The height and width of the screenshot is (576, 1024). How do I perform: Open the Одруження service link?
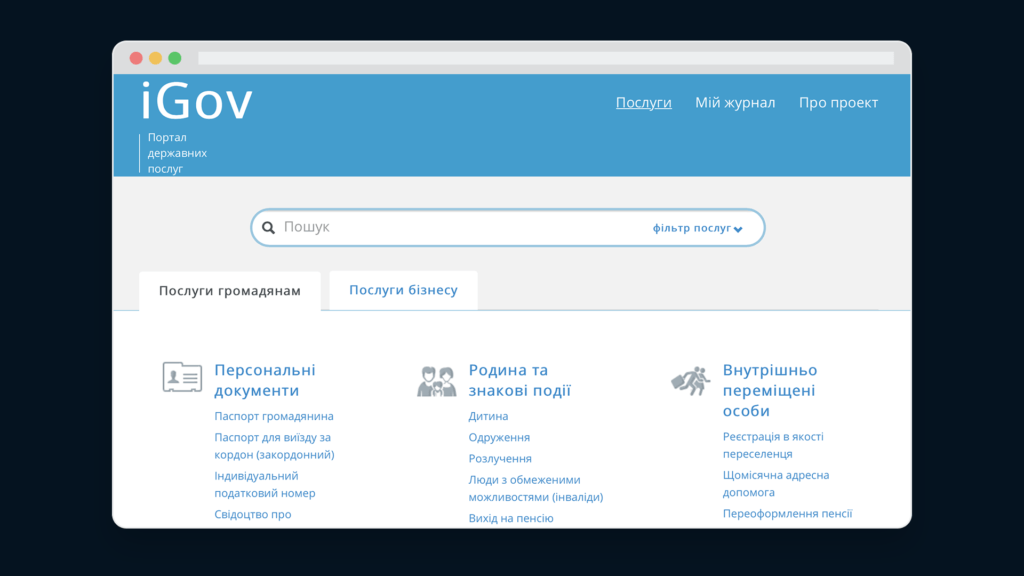(x=499, y=438)
